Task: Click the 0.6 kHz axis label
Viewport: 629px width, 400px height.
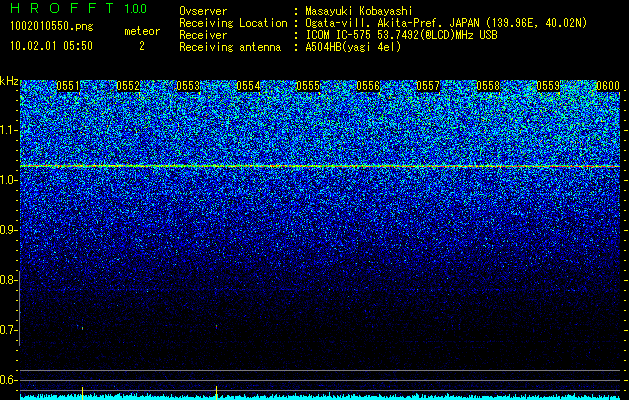Action: point(8,380)
